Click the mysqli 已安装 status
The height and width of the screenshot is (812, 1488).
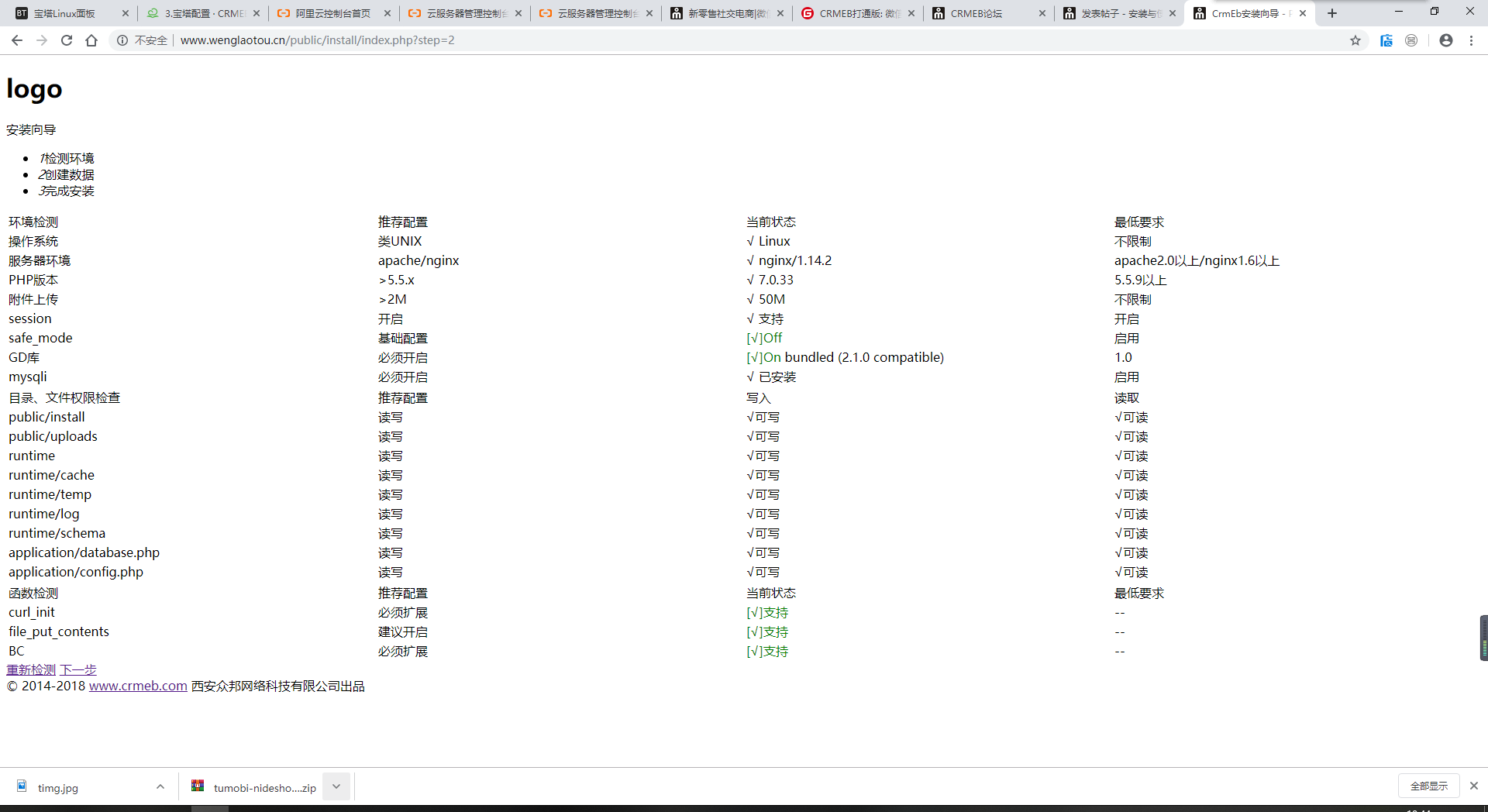[x=771, y=377]
